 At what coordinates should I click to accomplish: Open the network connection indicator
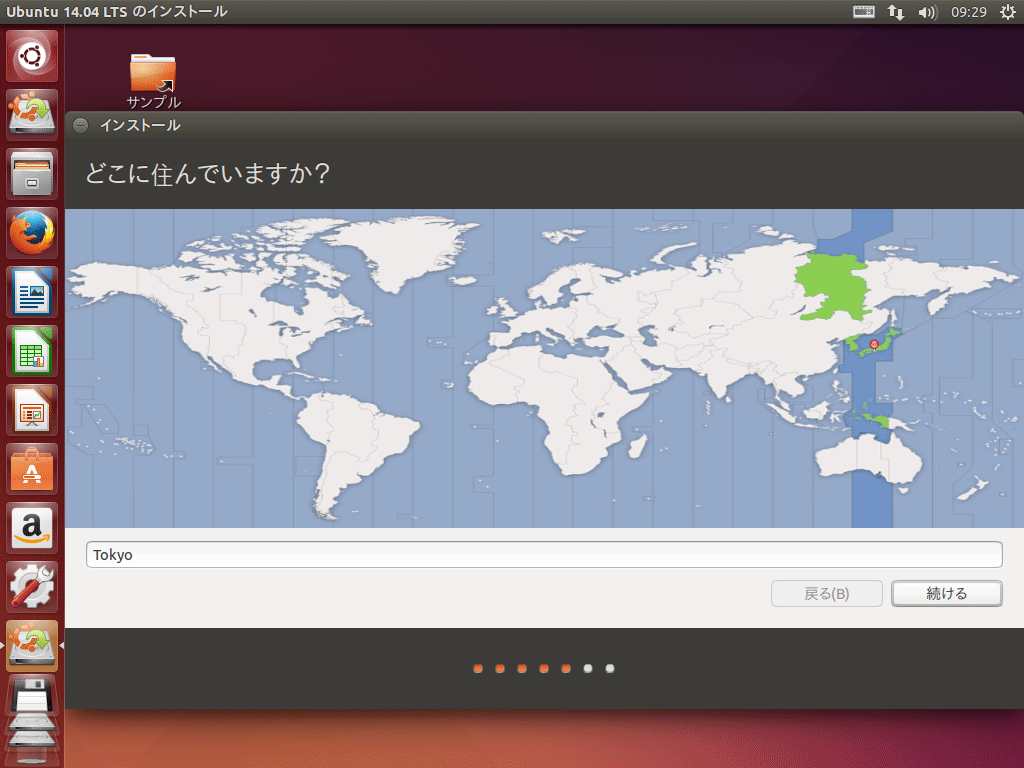click(x=895, y=12)
